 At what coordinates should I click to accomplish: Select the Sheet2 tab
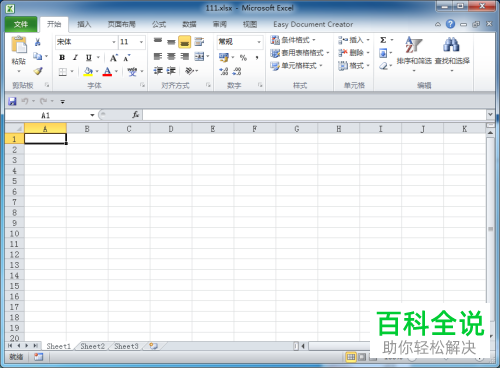coord(93,346)
